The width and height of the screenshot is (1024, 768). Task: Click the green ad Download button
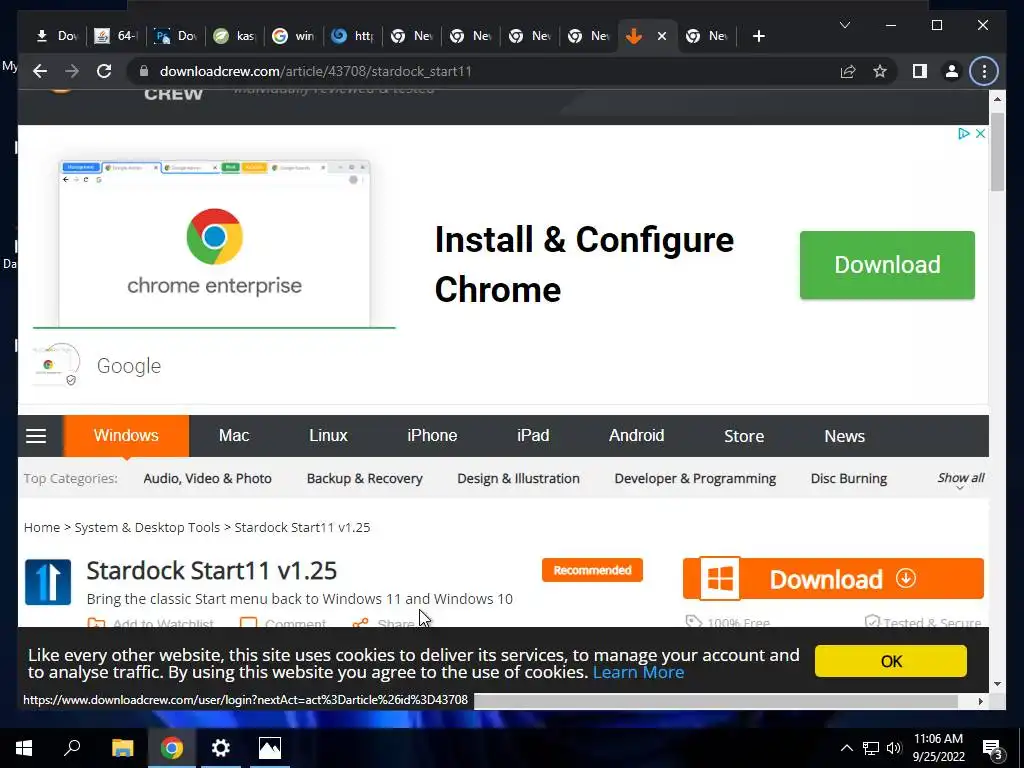887,265
